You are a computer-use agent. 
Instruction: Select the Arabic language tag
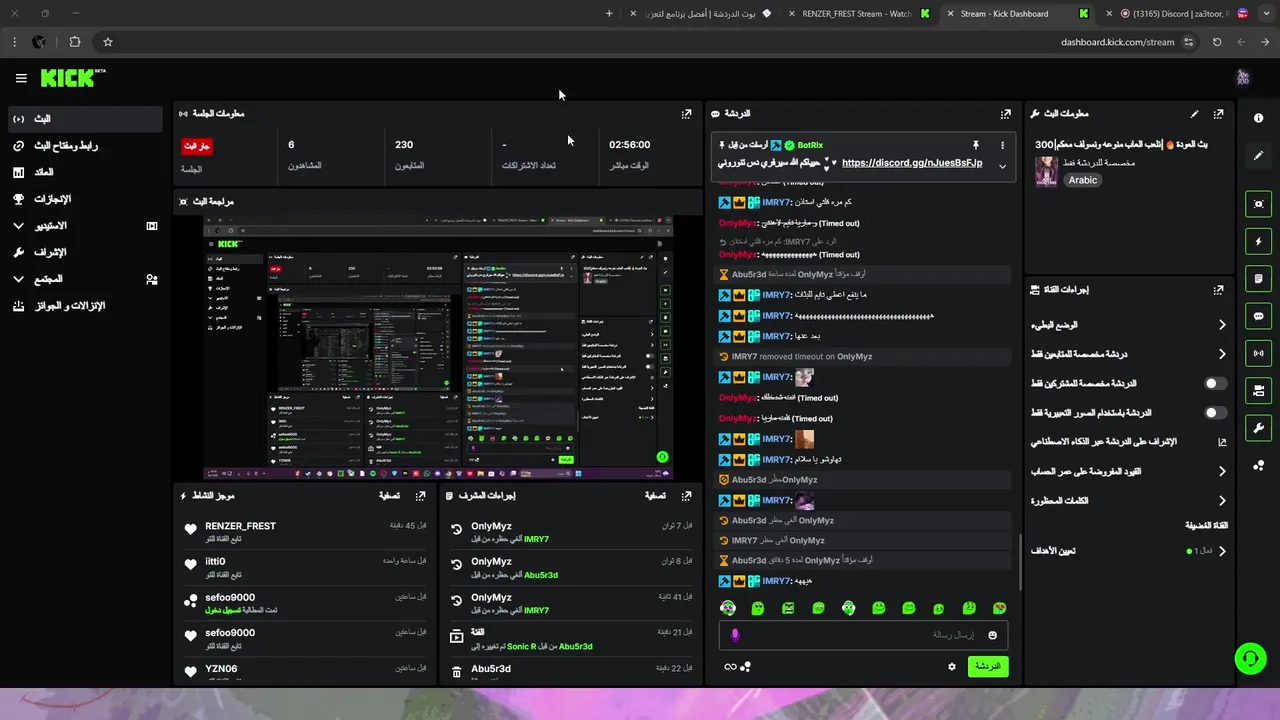[x=1083, y=180]
